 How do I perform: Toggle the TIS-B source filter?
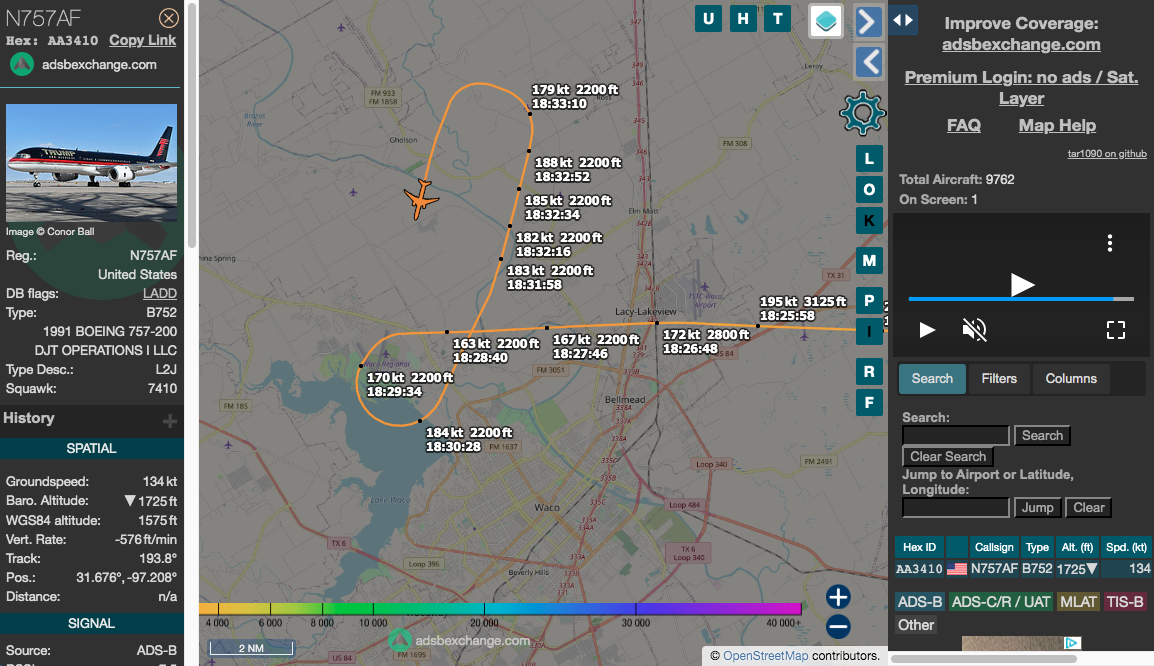1125,602
